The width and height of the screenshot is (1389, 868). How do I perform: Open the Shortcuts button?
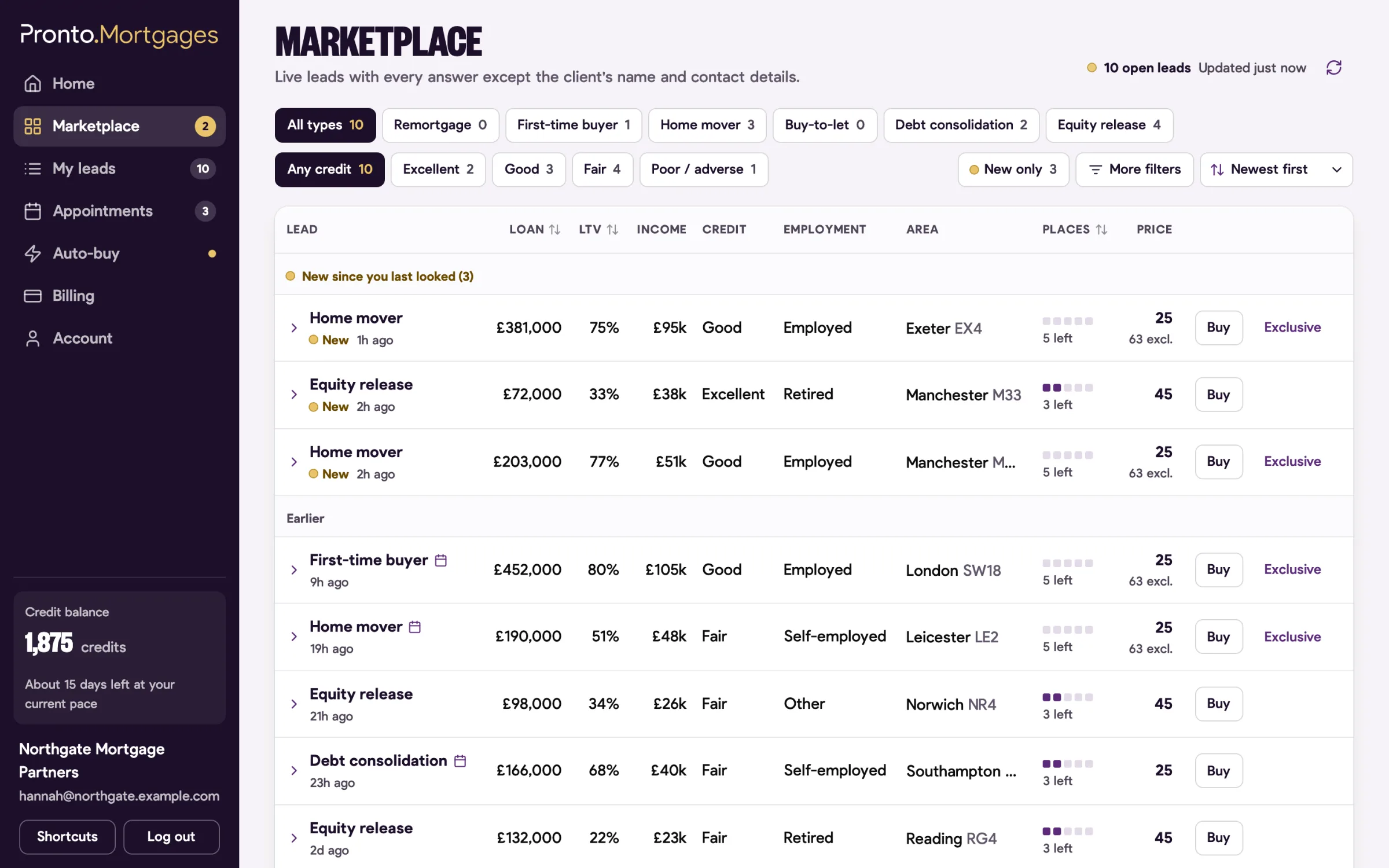pos(67,837)
